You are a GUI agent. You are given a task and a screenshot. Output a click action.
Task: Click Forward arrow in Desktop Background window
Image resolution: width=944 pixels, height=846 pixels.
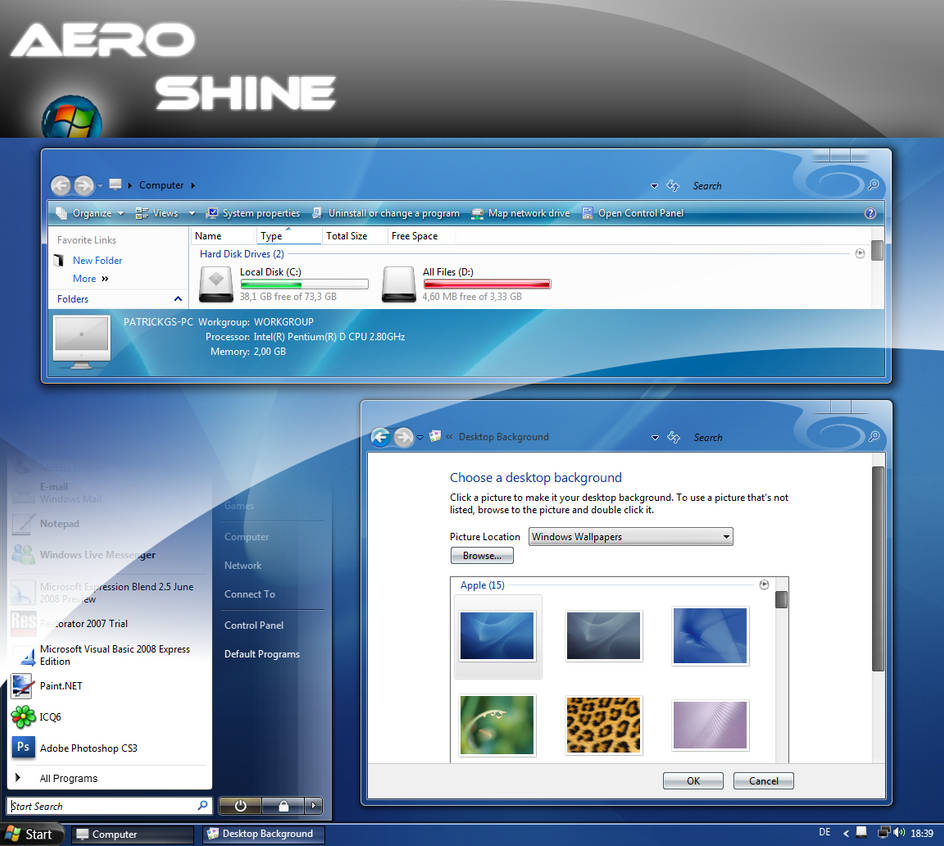pos(403,437)
